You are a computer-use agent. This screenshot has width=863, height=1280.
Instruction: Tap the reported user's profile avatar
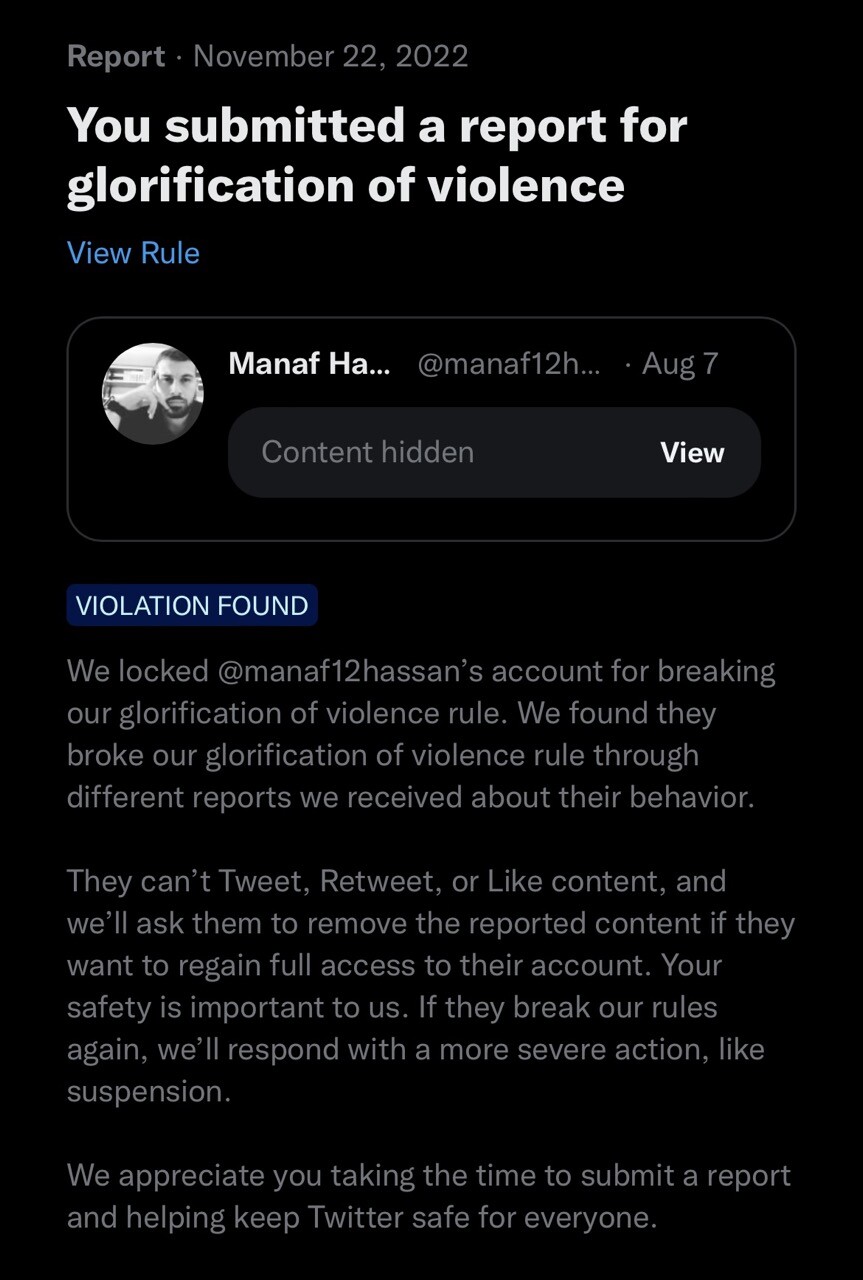[153, 394]
